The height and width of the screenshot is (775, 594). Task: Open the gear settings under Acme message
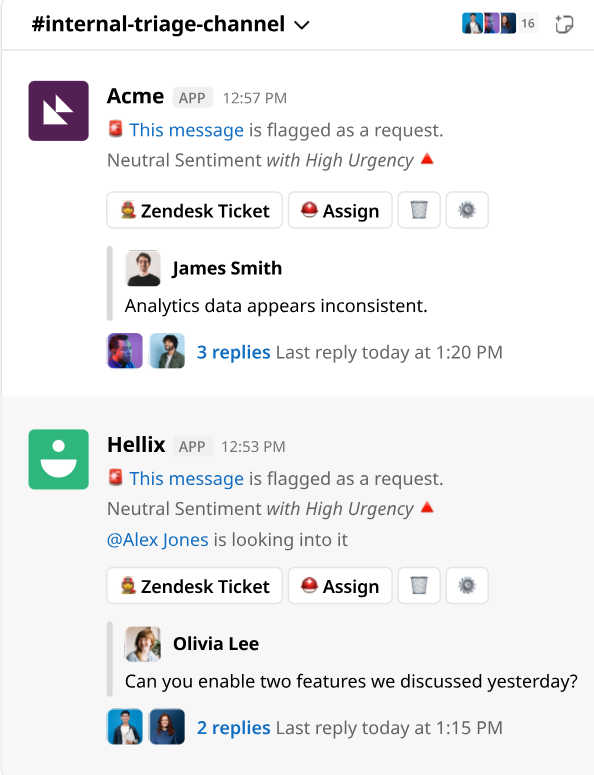point(467,210)
